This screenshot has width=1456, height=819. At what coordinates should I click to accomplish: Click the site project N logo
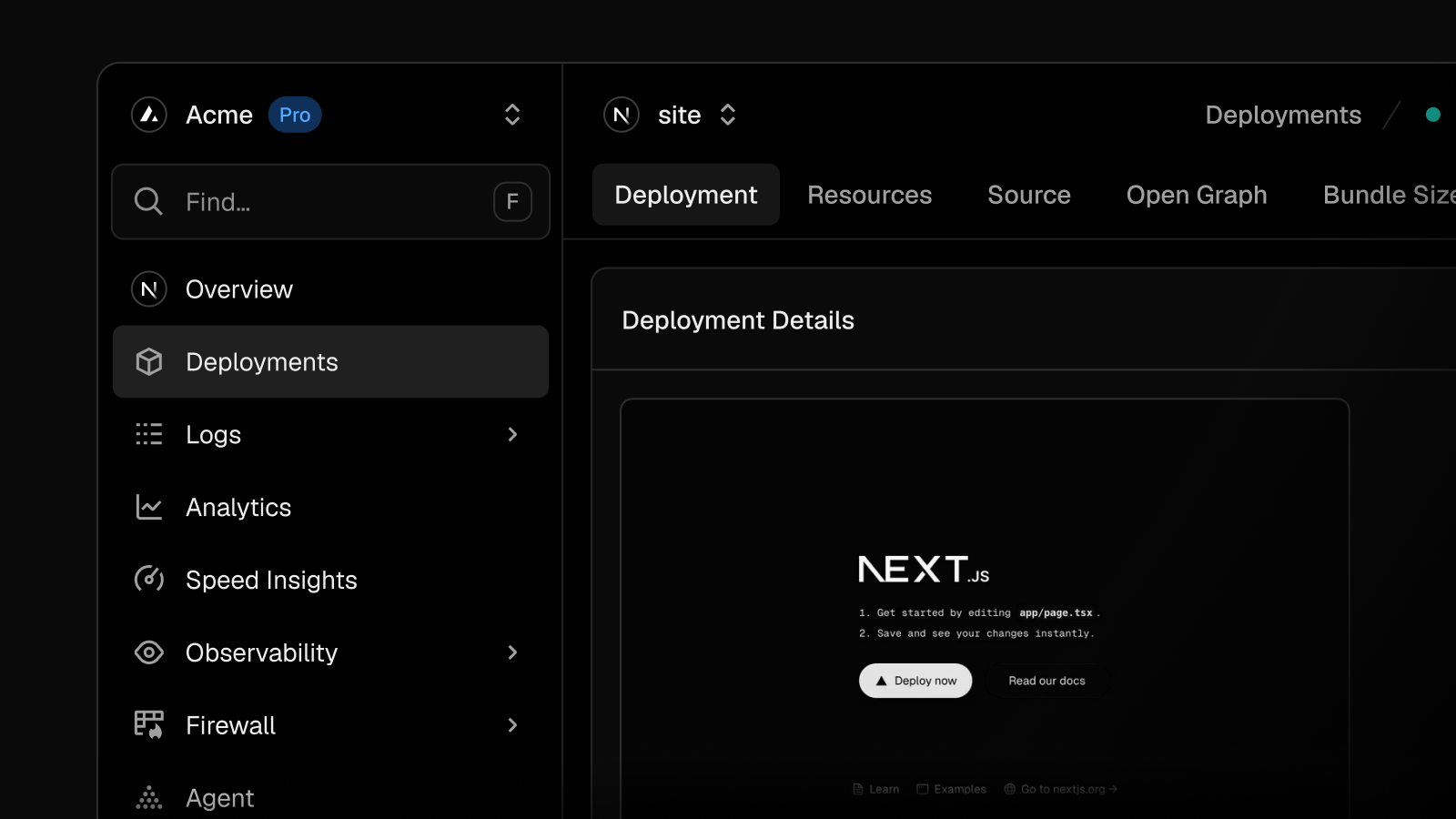pos(622,115)
